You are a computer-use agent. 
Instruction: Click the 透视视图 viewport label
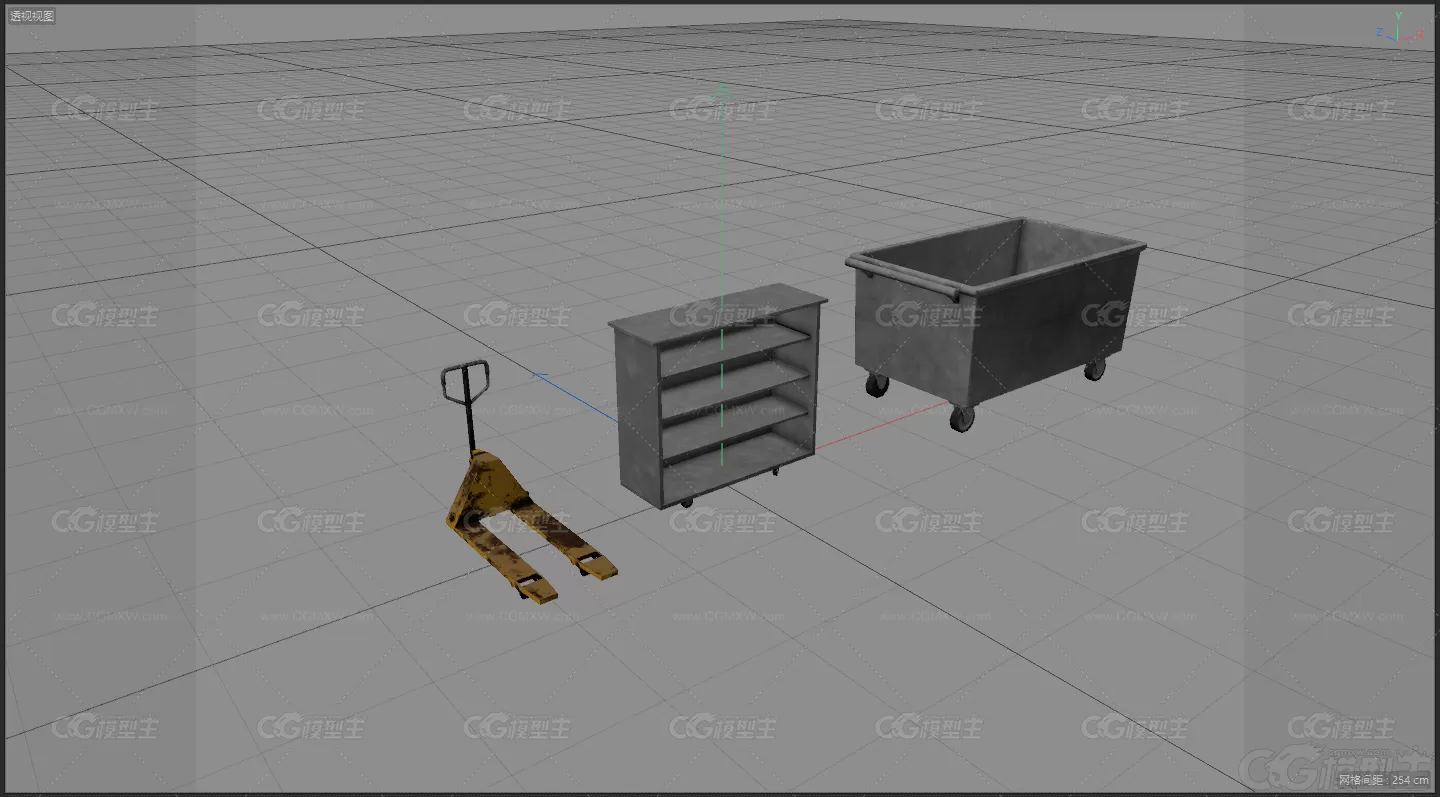(32, 16)
